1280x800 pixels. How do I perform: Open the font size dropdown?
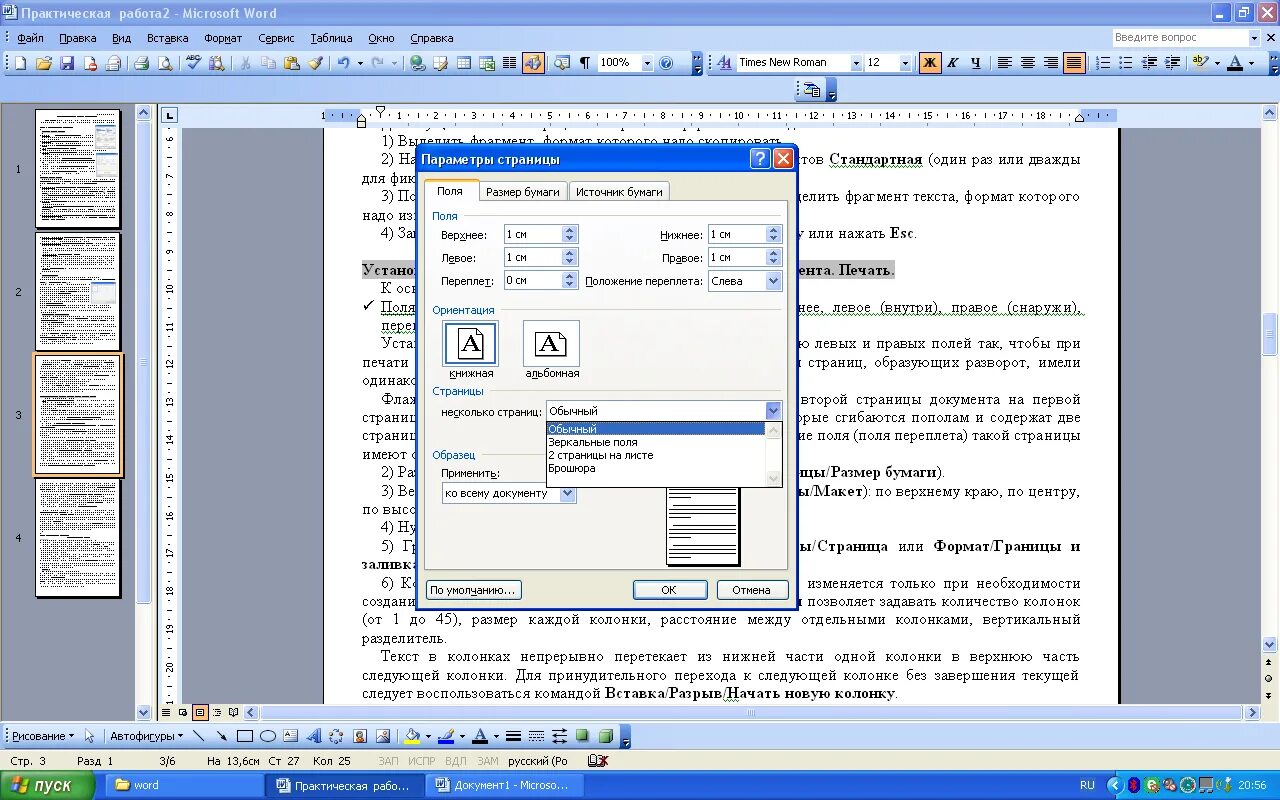click(906, 63)
